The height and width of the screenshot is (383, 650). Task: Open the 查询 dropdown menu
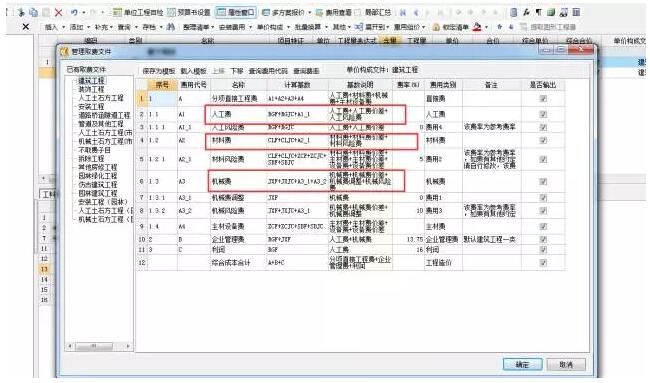coord(127,27)
